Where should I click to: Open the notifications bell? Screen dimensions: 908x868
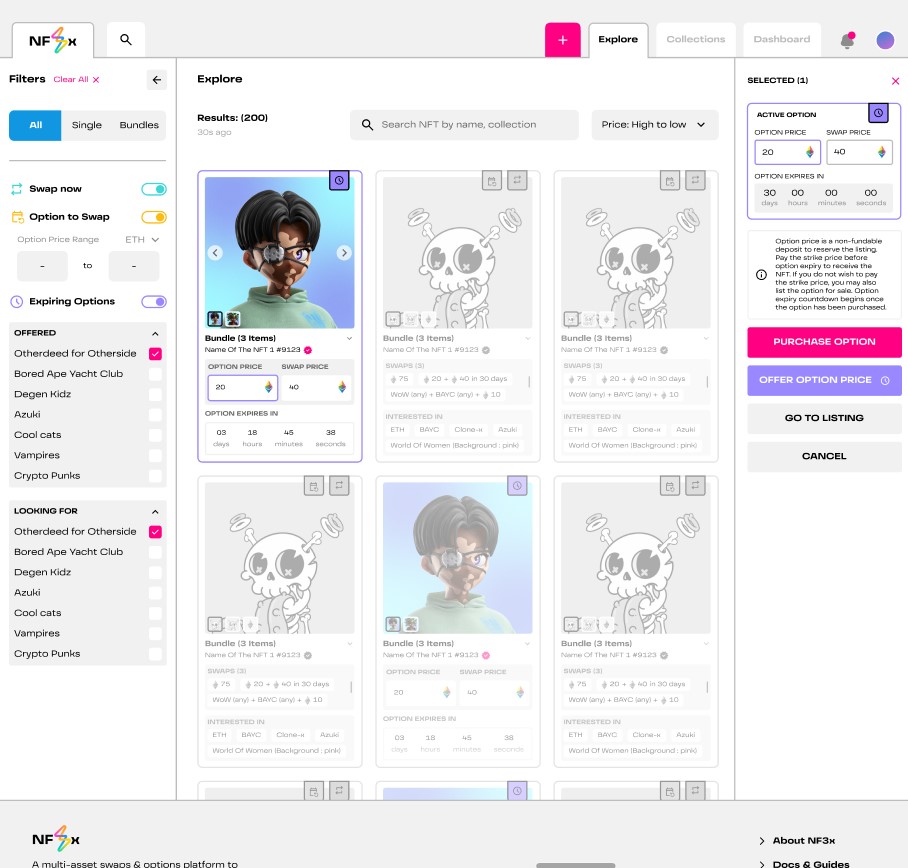848,41
